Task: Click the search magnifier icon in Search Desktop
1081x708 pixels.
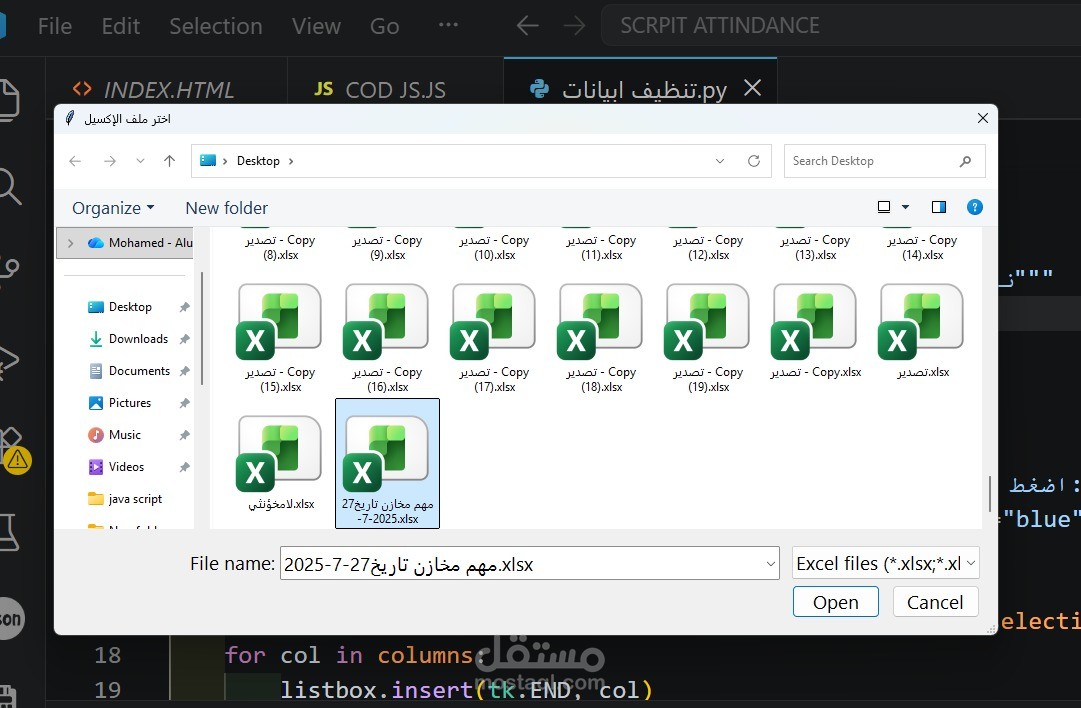Action: tap(965, 161)
